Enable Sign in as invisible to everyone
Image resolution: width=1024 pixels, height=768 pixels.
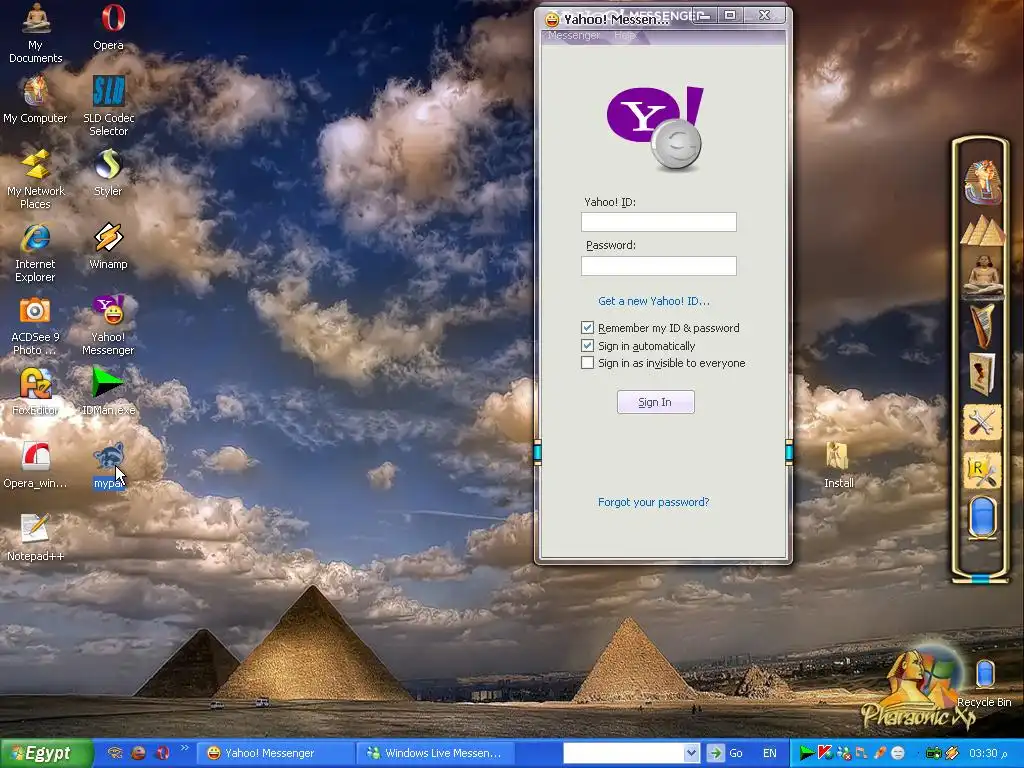(587, 363)
